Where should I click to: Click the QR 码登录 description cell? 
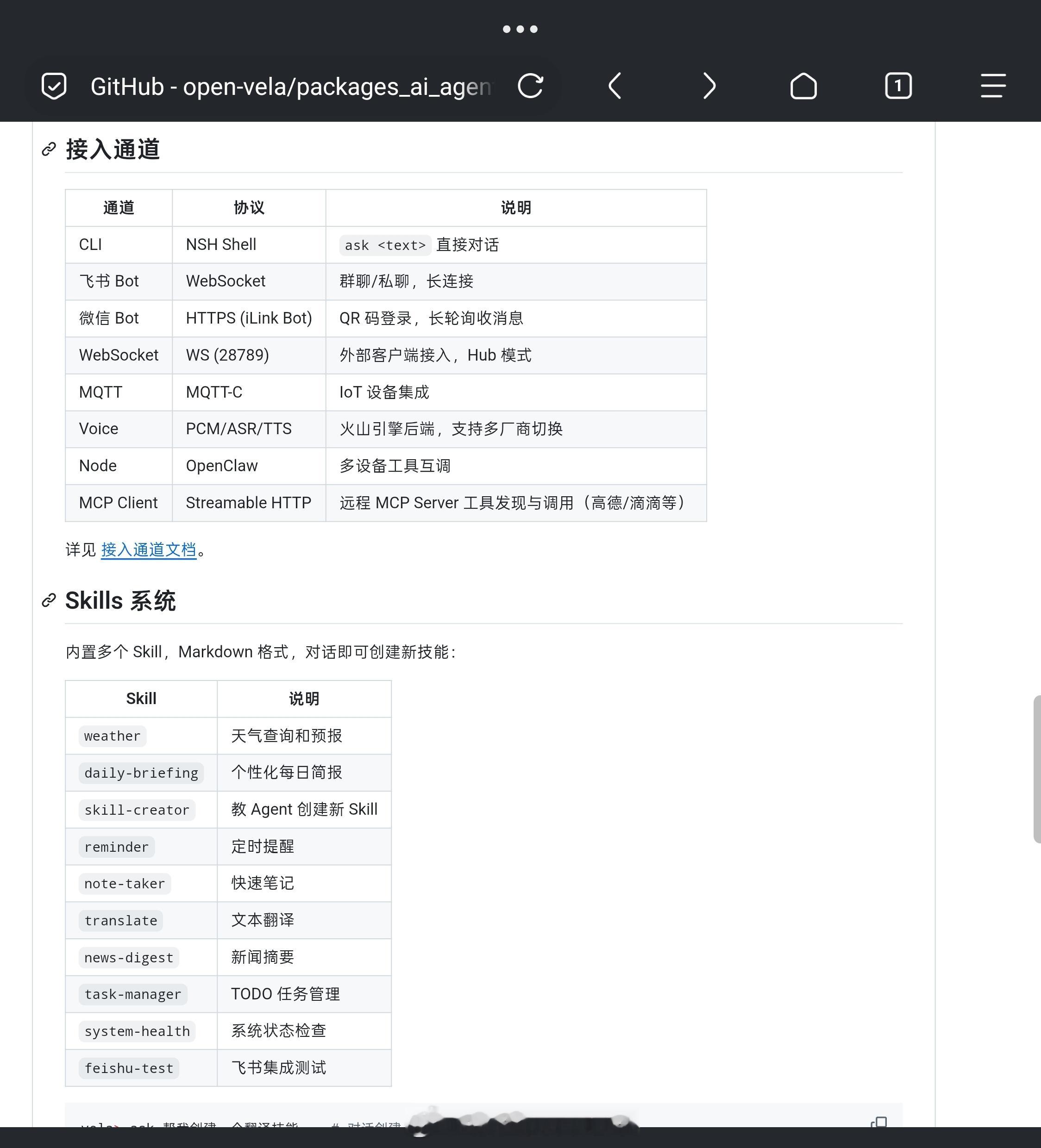click(516, 318)
